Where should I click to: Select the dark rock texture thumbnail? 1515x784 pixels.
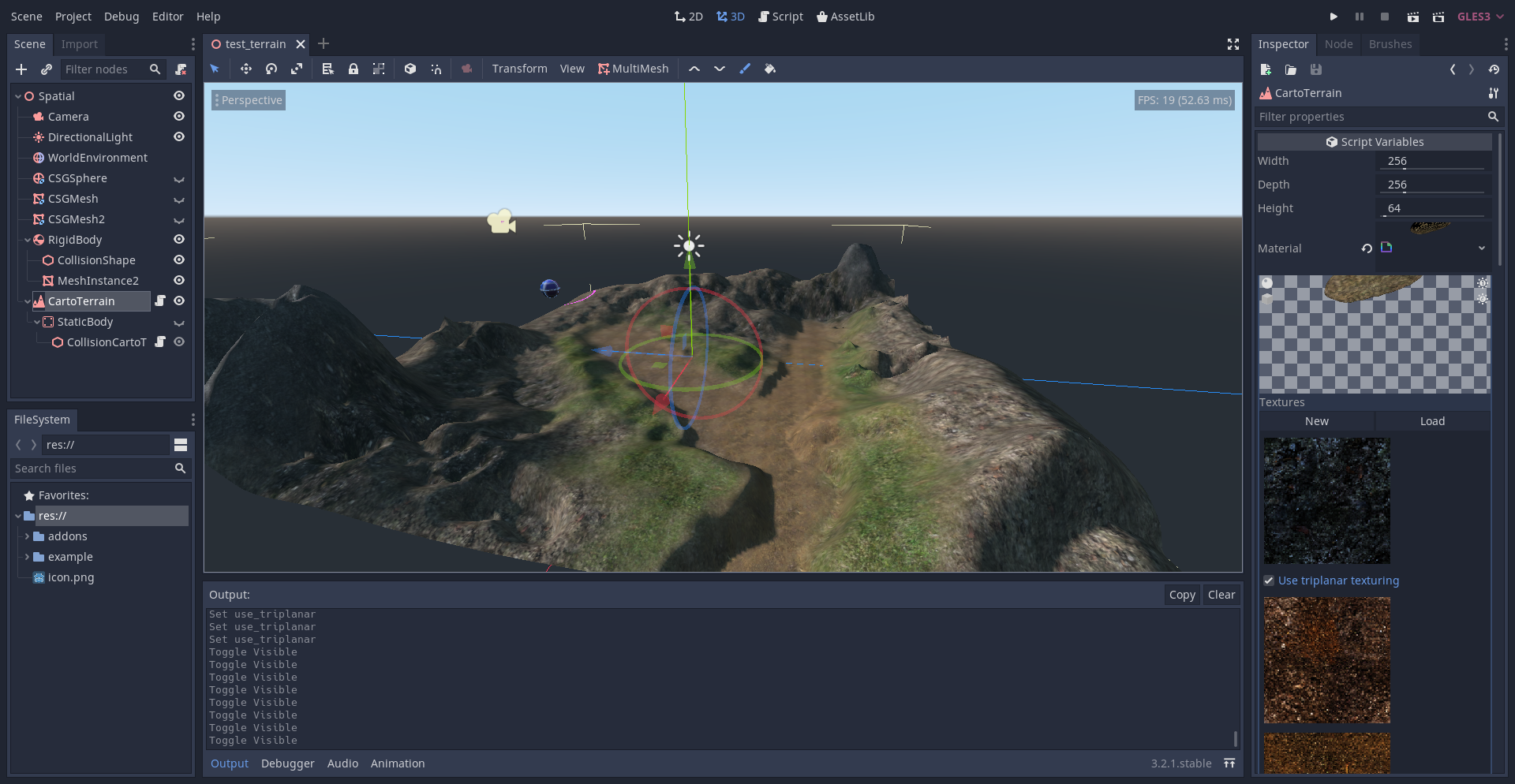click(1327, 501)
